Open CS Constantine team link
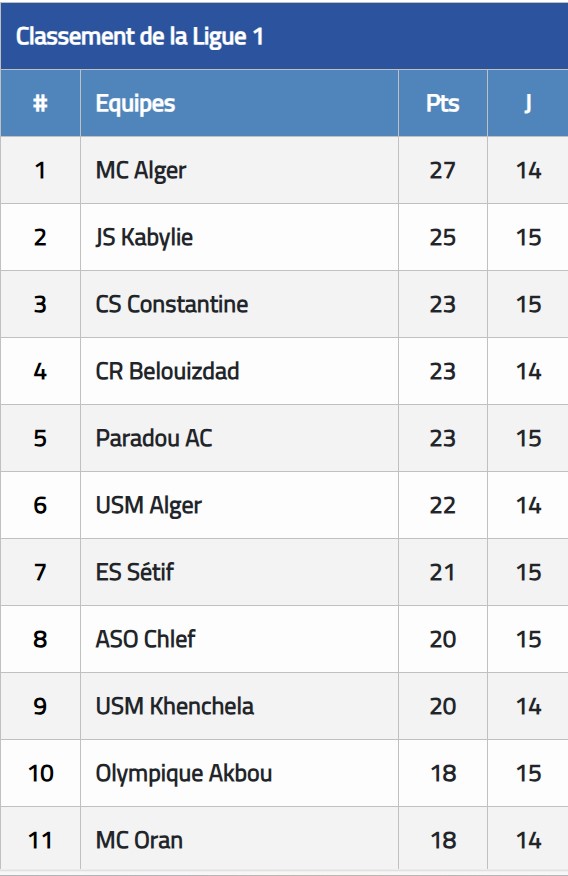Screen dimensions: 568x876 [x=172, y=304]
